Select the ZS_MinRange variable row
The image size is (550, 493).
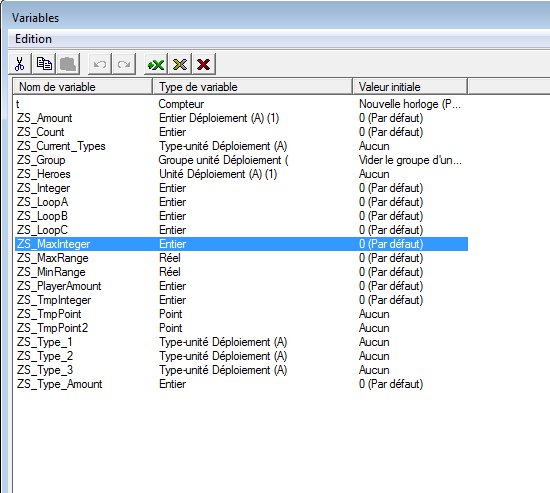[241, 272]
